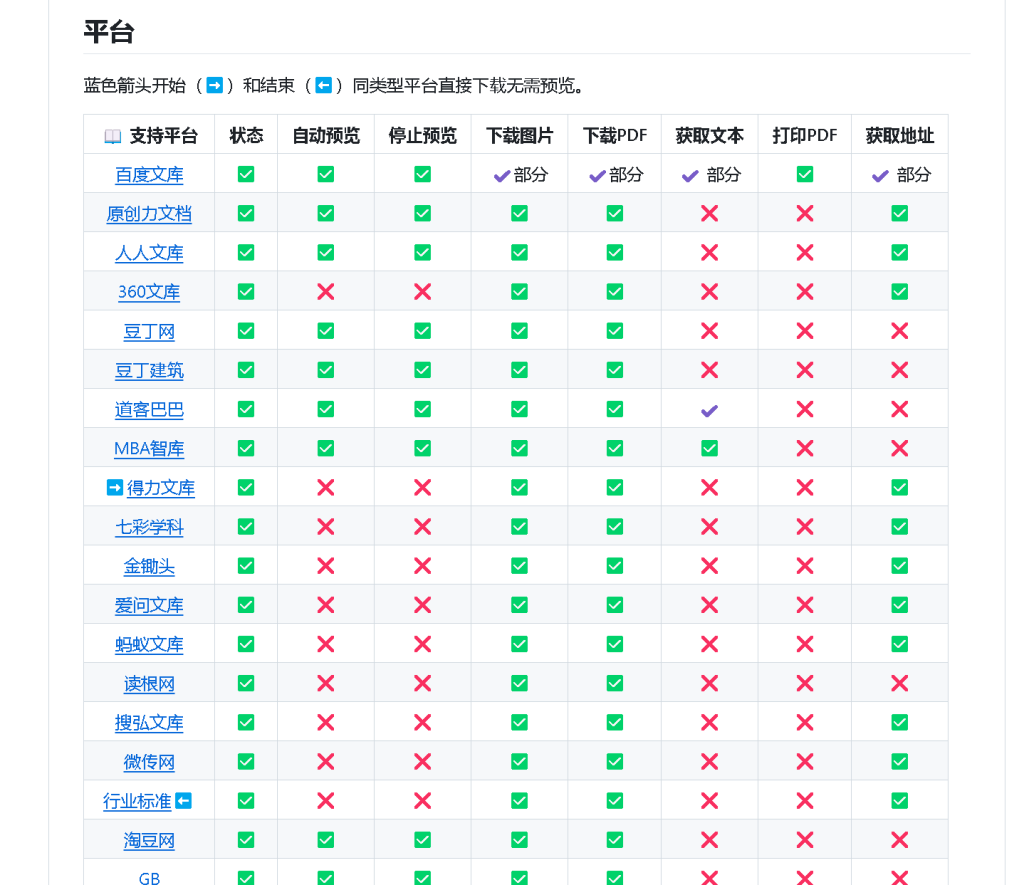Viewport: 1024px width, 885px height.
Task: Click the 平台 section heading
Action: [109, 31]
